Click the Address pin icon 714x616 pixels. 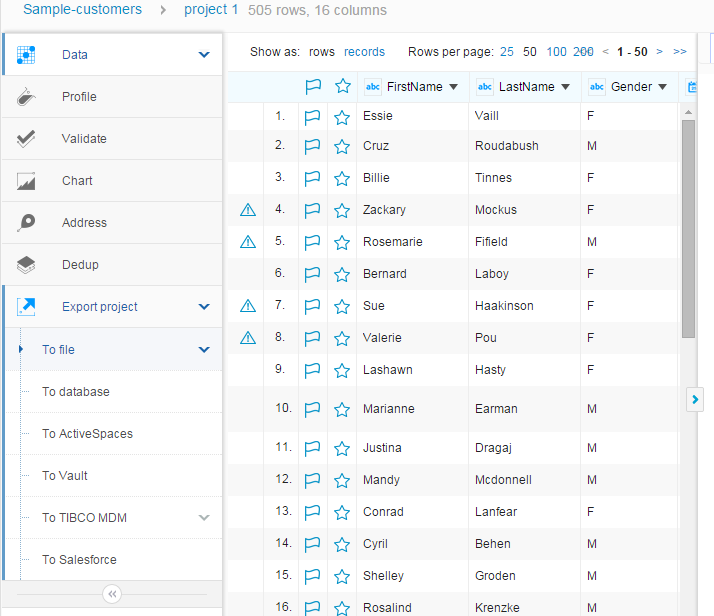click(27, 223)
